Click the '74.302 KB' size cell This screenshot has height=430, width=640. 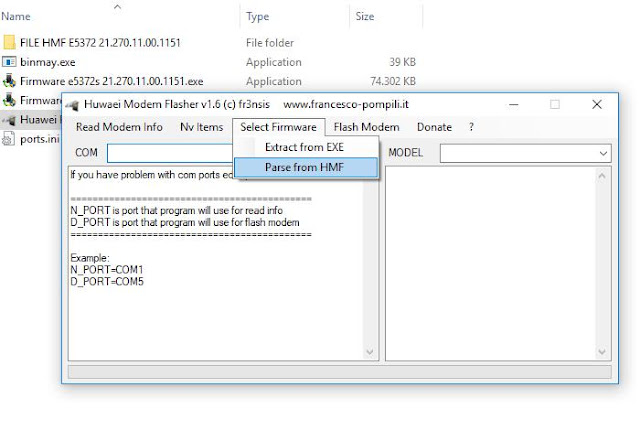pyautogui.click(x=393, y=82)
